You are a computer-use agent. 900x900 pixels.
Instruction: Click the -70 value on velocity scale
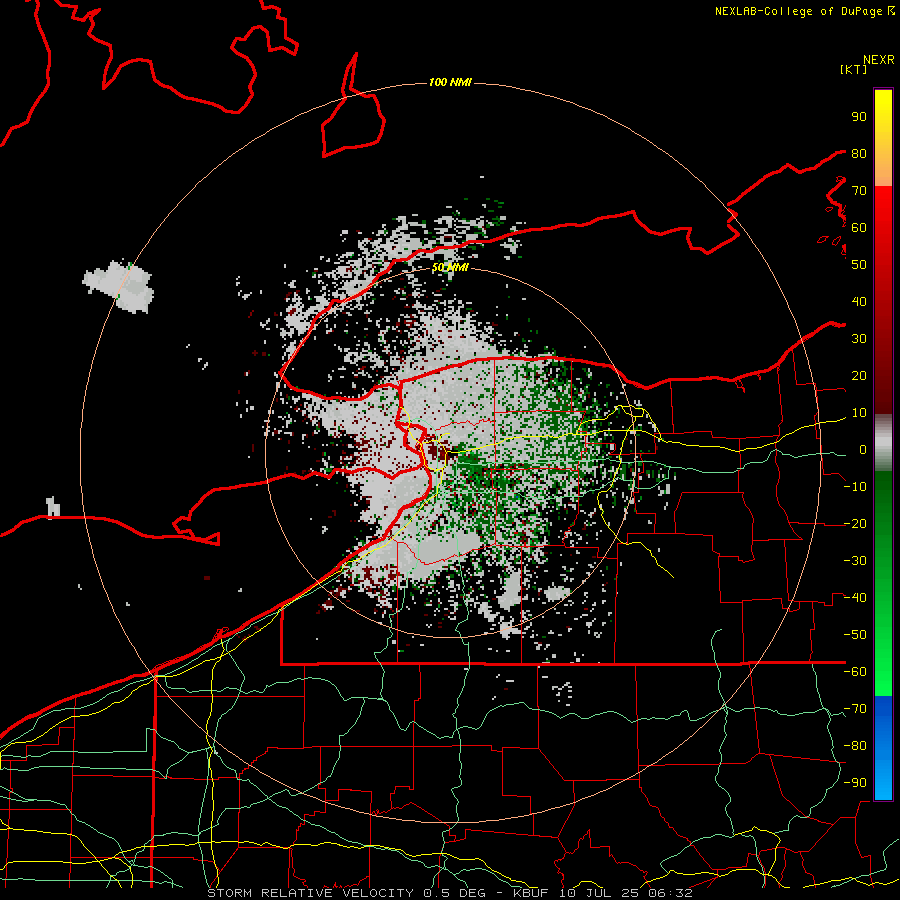tap(855, 709)
